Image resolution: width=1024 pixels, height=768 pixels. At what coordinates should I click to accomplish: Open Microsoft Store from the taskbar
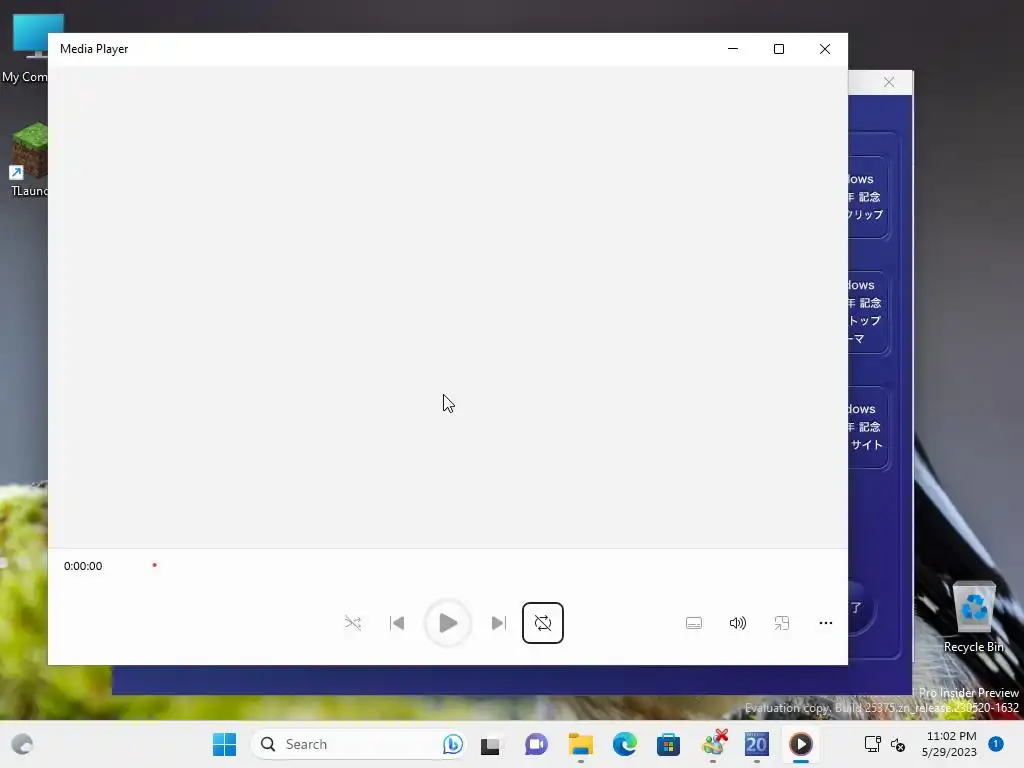click(x=669, y=744)
